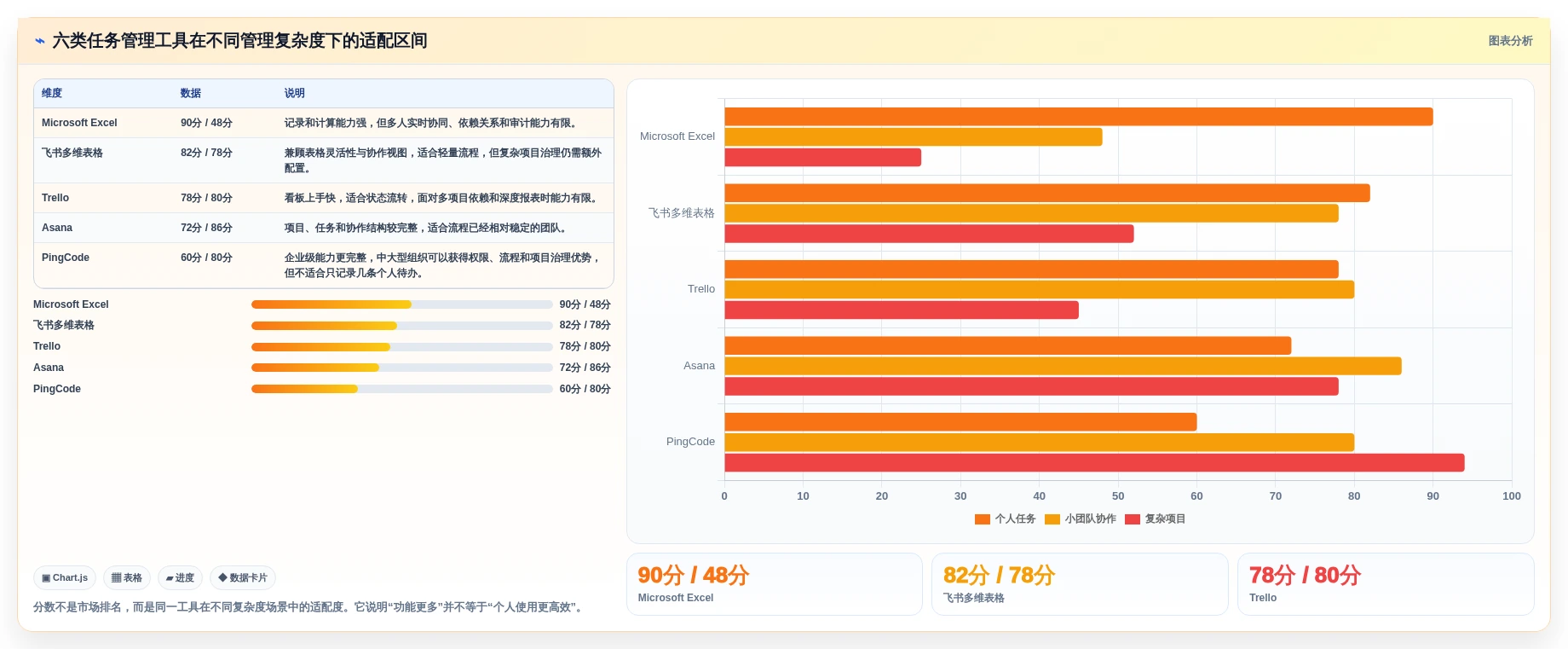The height and width of the screenshot is (649, 1568).
Task: Click the footnote starting 分数不是市场排名
Action: 310,607
